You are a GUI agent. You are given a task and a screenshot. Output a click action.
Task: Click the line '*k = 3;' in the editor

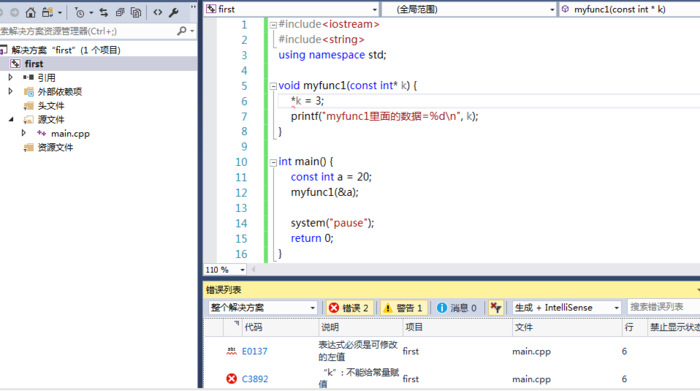tap(308, 101)
